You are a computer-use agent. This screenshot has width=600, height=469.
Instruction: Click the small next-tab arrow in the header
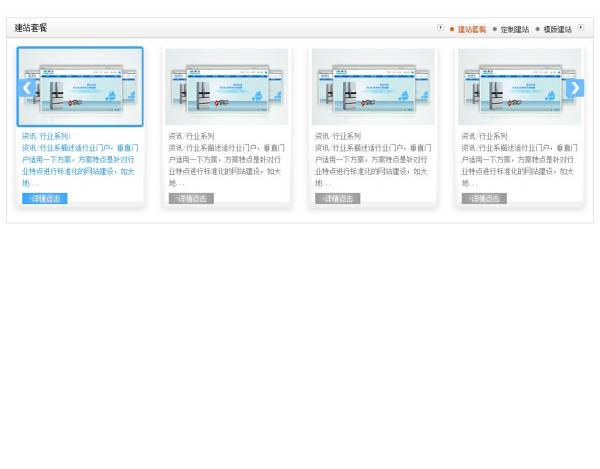[x=581, y=28]
